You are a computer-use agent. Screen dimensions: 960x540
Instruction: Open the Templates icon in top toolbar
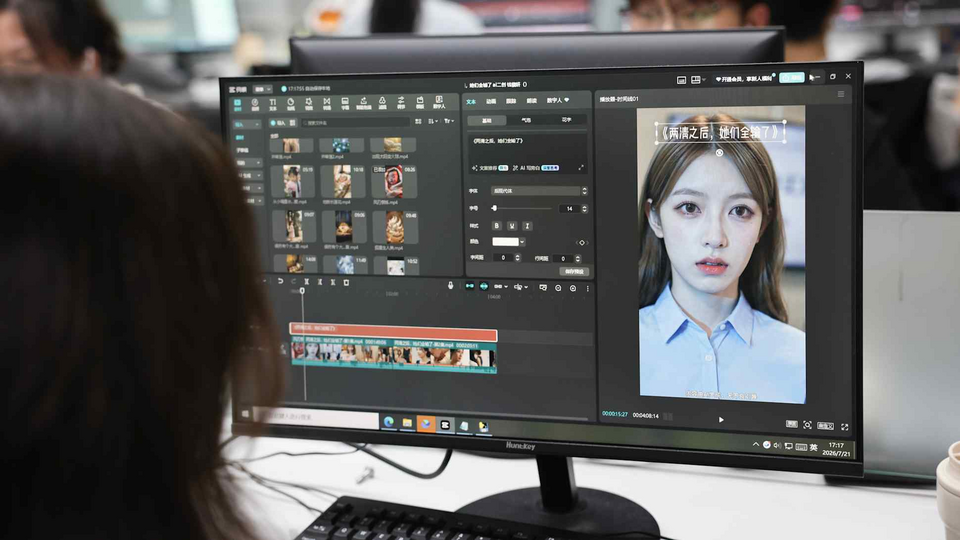tap(420, 102)
